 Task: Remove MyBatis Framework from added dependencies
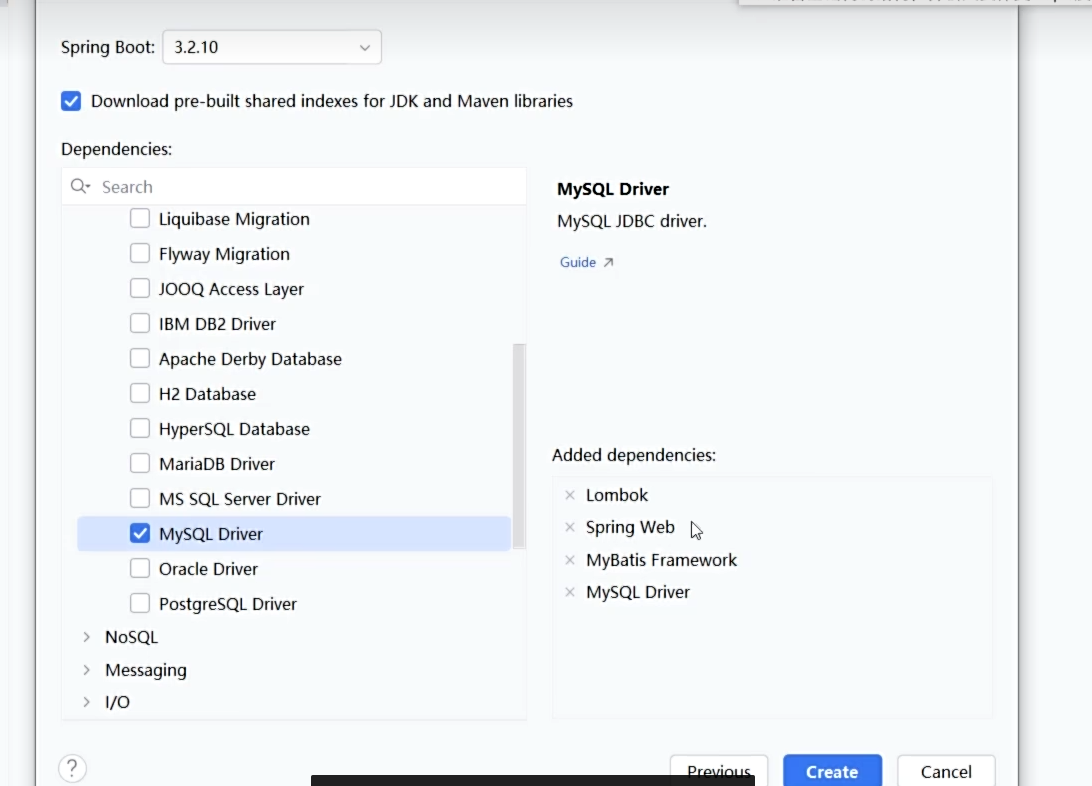pyautogui.click(x=570, y=560)
